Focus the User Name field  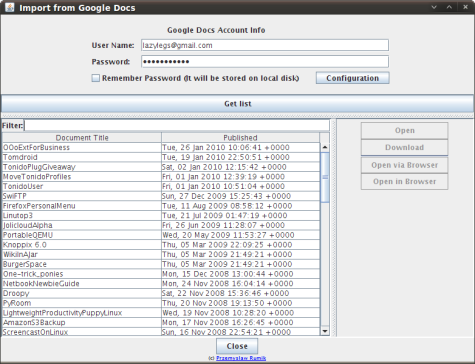[x=265, y=45]
